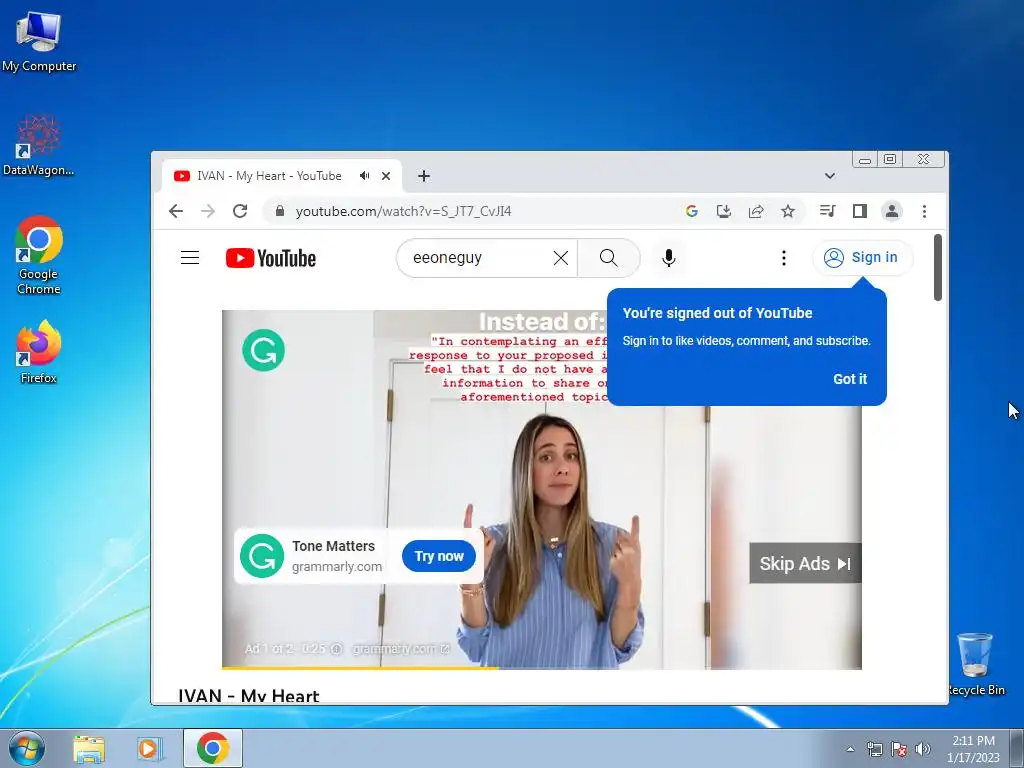Screen dimensions: 1024x768
Task: Click the video player area
Action: tap(541, 489)
